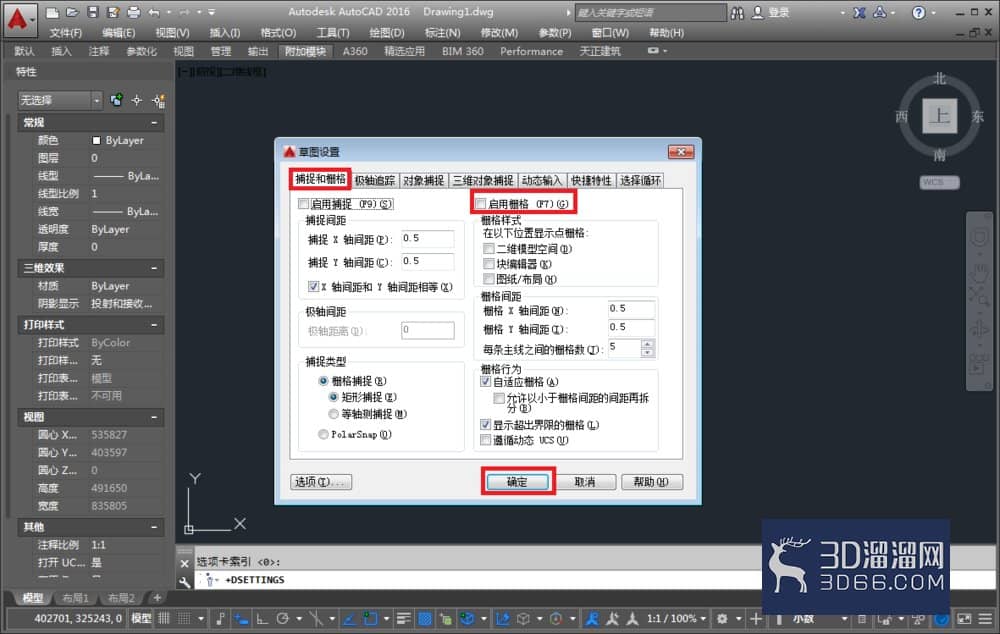The height and width of the screenshot is (634, 1000).
Task: Collapse the 视图 section in Properties
Action: click(x=154, y=417)
